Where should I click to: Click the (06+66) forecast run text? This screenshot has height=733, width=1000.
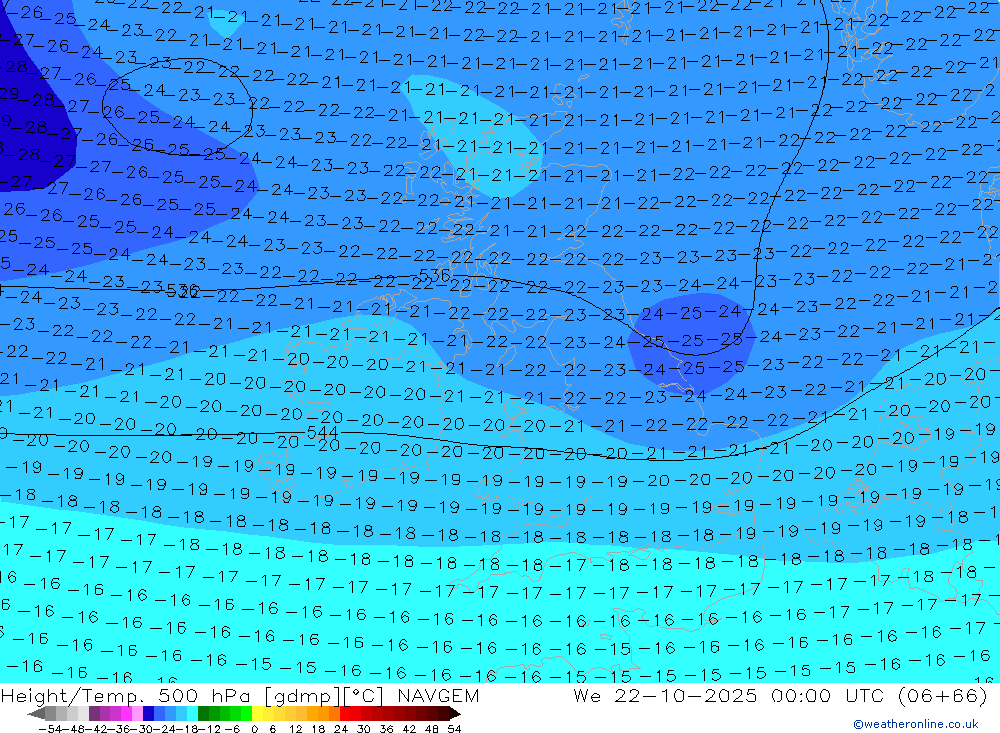pyautogui.click(x=943, y=696)
